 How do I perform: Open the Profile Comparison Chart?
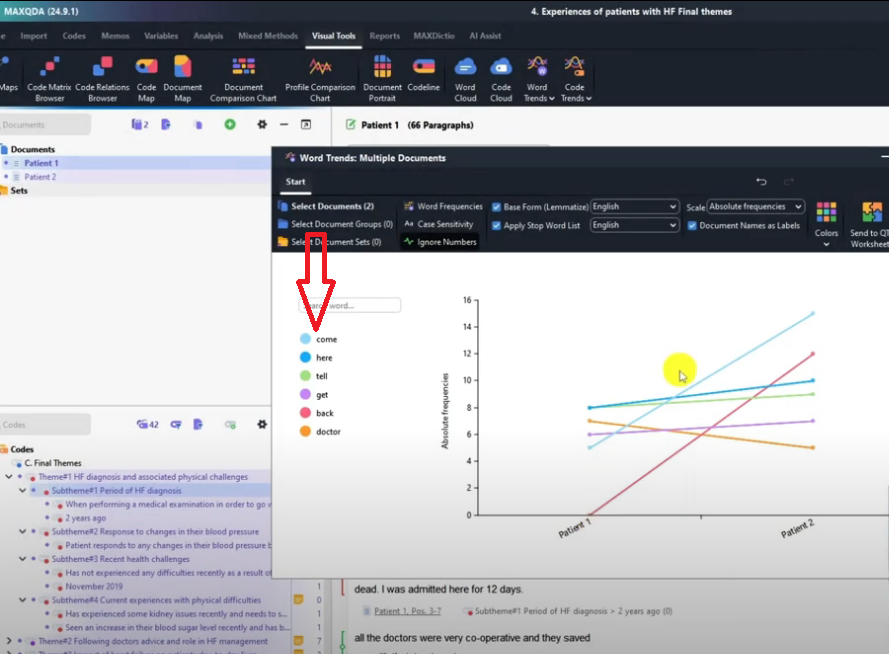[320, 79]
